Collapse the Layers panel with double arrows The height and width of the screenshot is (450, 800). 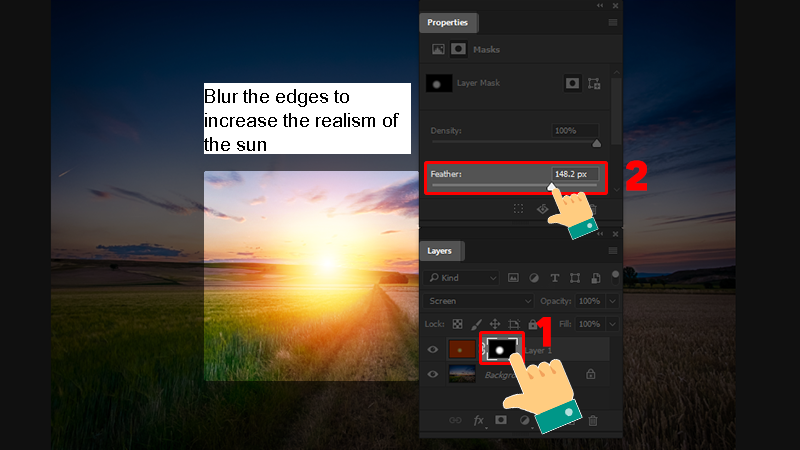(x=600, y=234)
